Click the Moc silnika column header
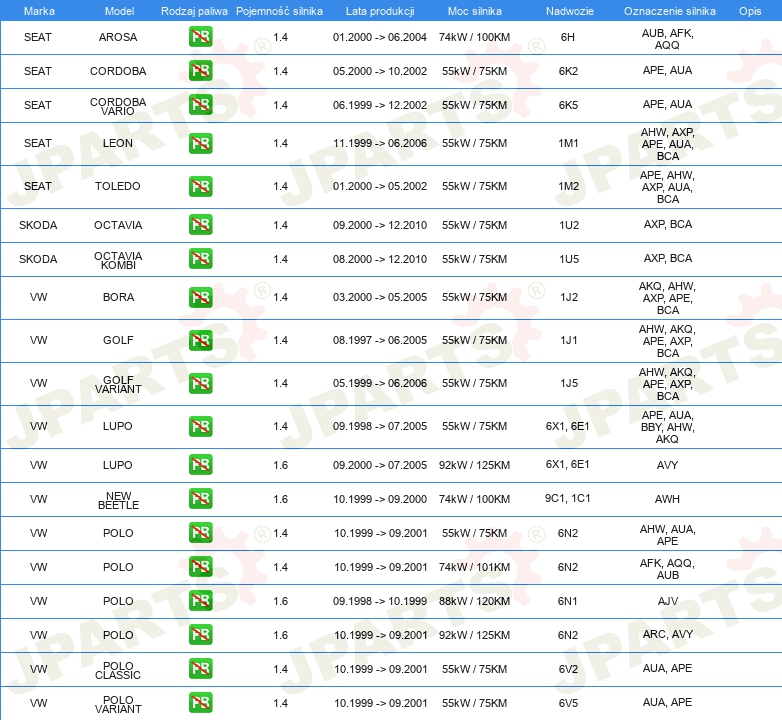This screenshot has height=720, width=782. click(x=474, y=11)
